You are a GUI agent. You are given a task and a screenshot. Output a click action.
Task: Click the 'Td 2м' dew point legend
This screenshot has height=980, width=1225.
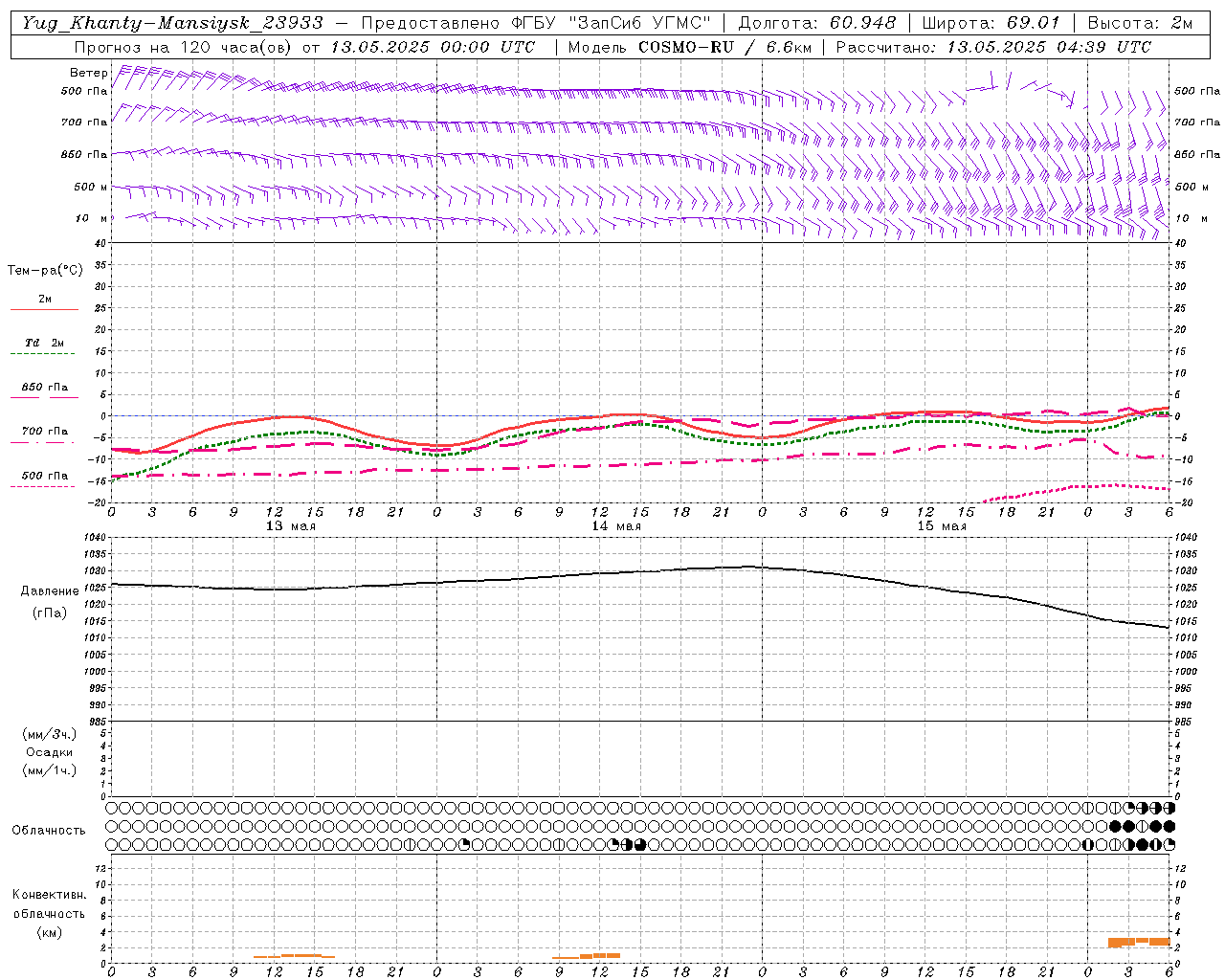click(x=44, y=343)
